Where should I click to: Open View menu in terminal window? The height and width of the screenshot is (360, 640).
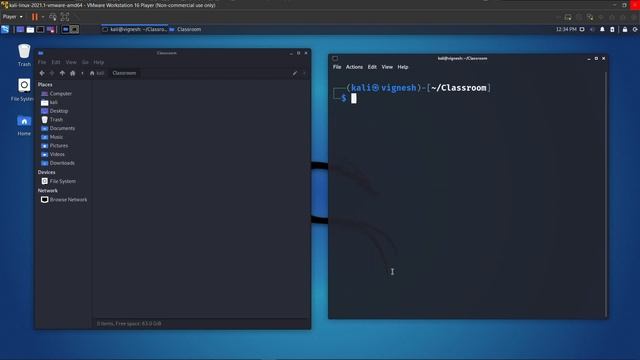pos(387,67)
